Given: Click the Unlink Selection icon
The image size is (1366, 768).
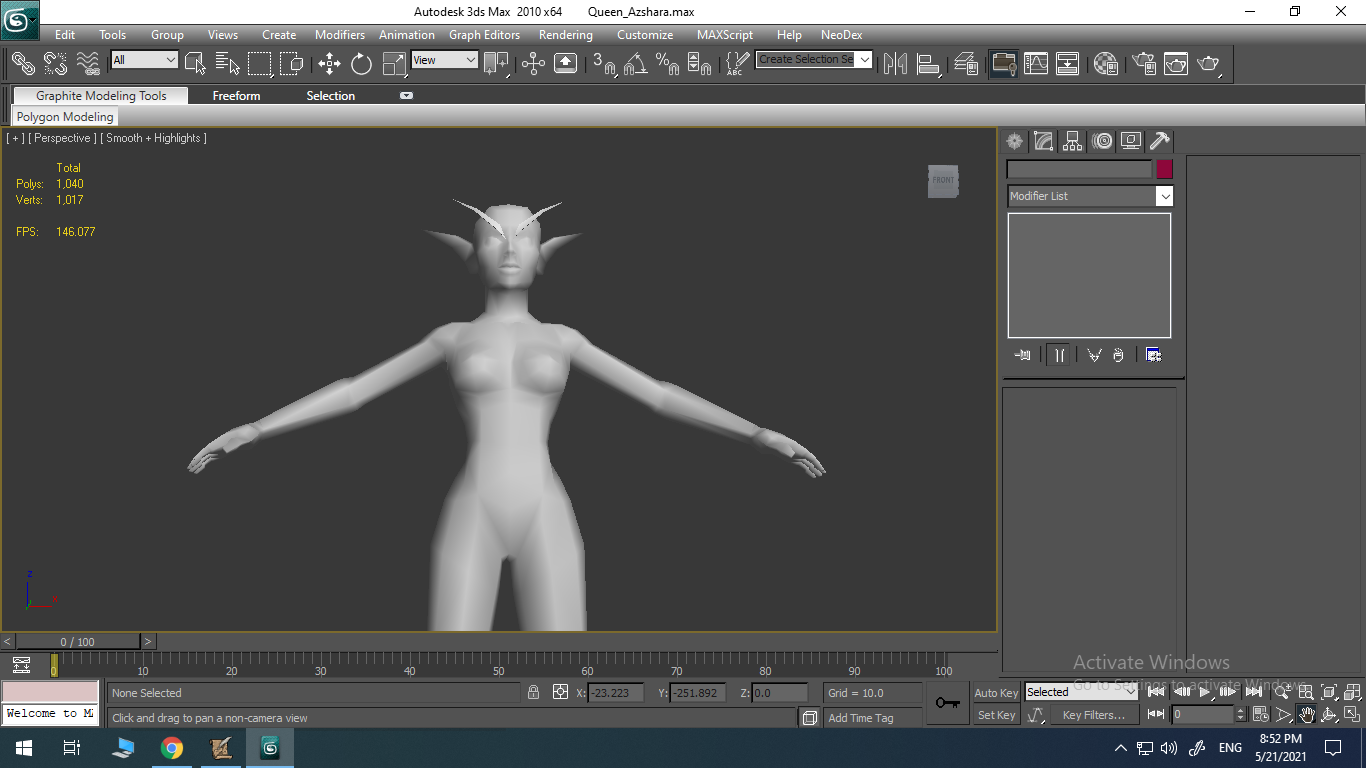Looking at the screenshot, I should pos(55,64).
